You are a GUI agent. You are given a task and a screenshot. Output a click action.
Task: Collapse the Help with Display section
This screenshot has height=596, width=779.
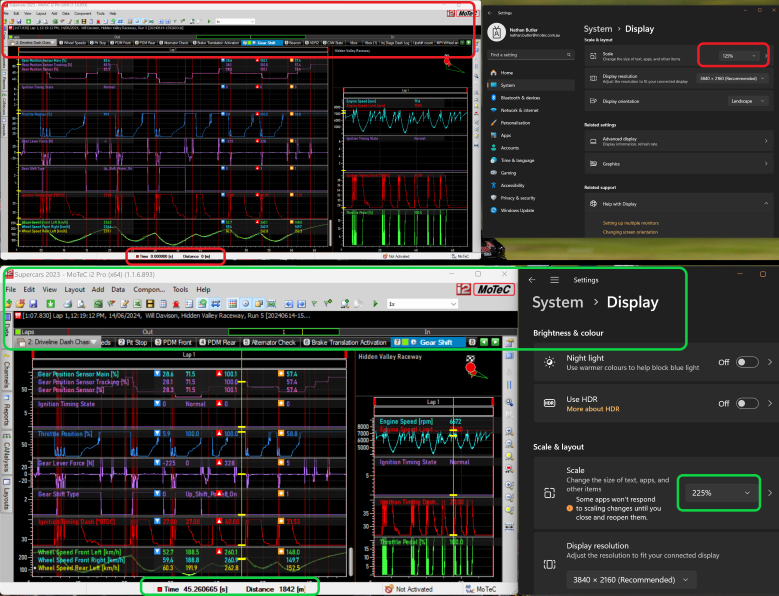pyautogui.click(x=766, y=204)
